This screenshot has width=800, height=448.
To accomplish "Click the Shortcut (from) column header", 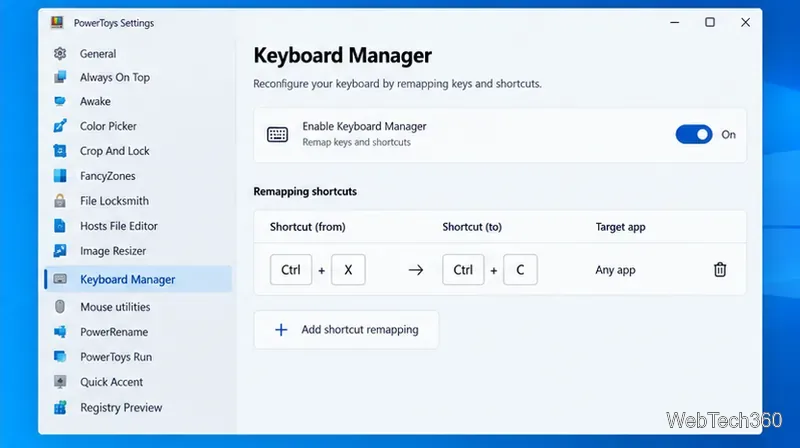I will point(308,227).
